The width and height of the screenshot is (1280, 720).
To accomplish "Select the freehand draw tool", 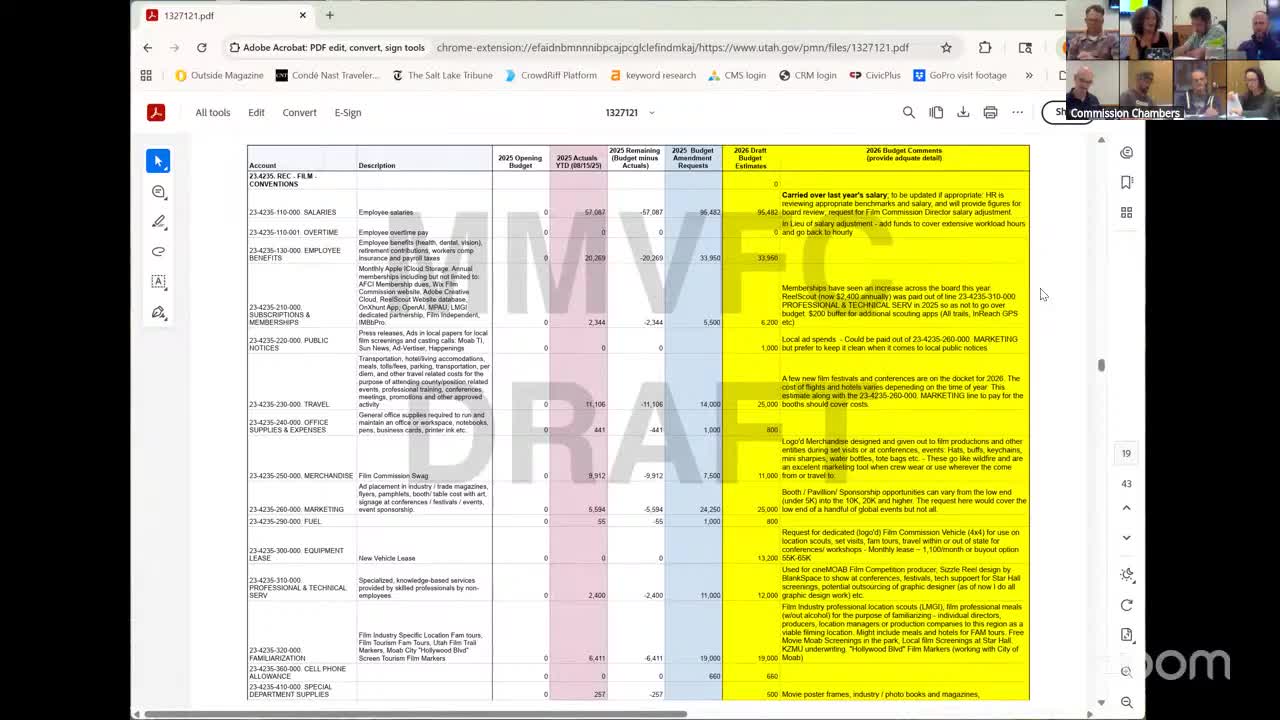I will click(x=158, y=252).
